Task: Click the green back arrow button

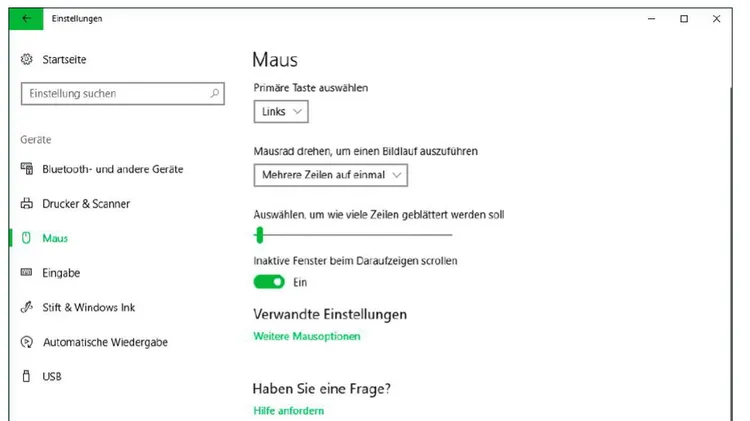Action: [x=26, y=19]
